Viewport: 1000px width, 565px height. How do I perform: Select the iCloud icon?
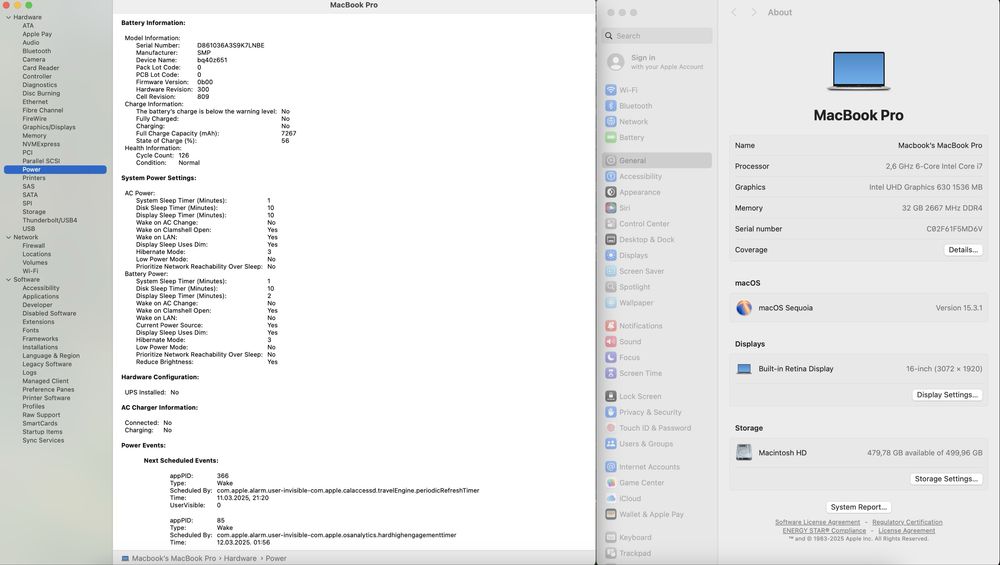pos(611,499)
